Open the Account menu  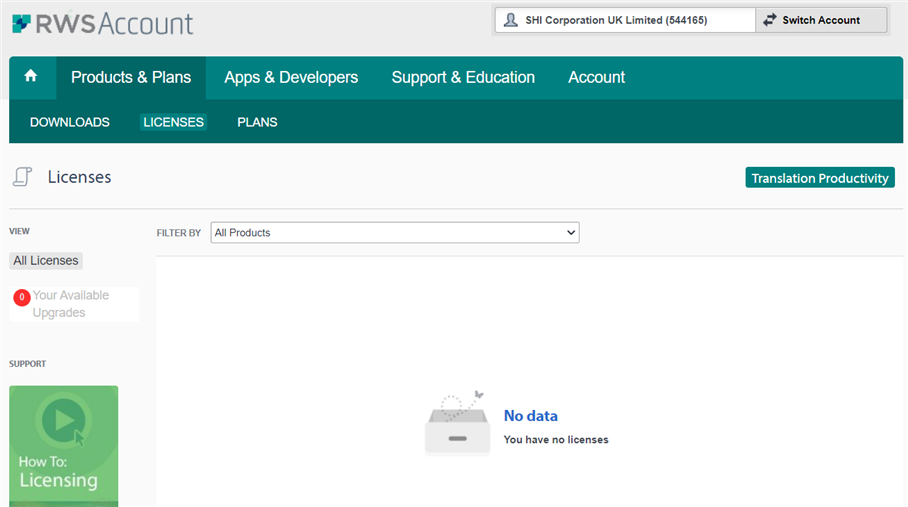(x=596, y=78)
